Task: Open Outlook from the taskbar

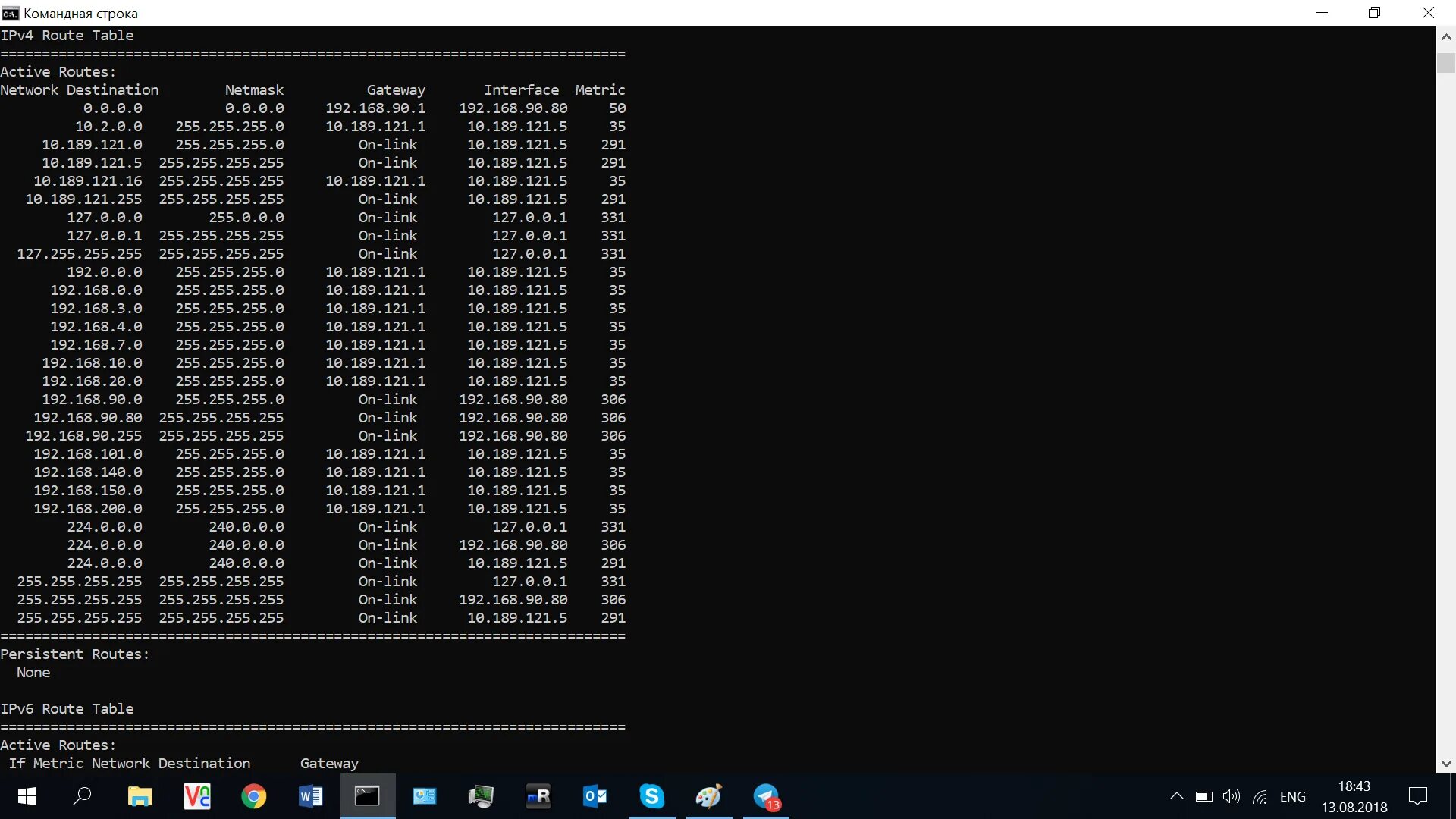Action: 595,796
